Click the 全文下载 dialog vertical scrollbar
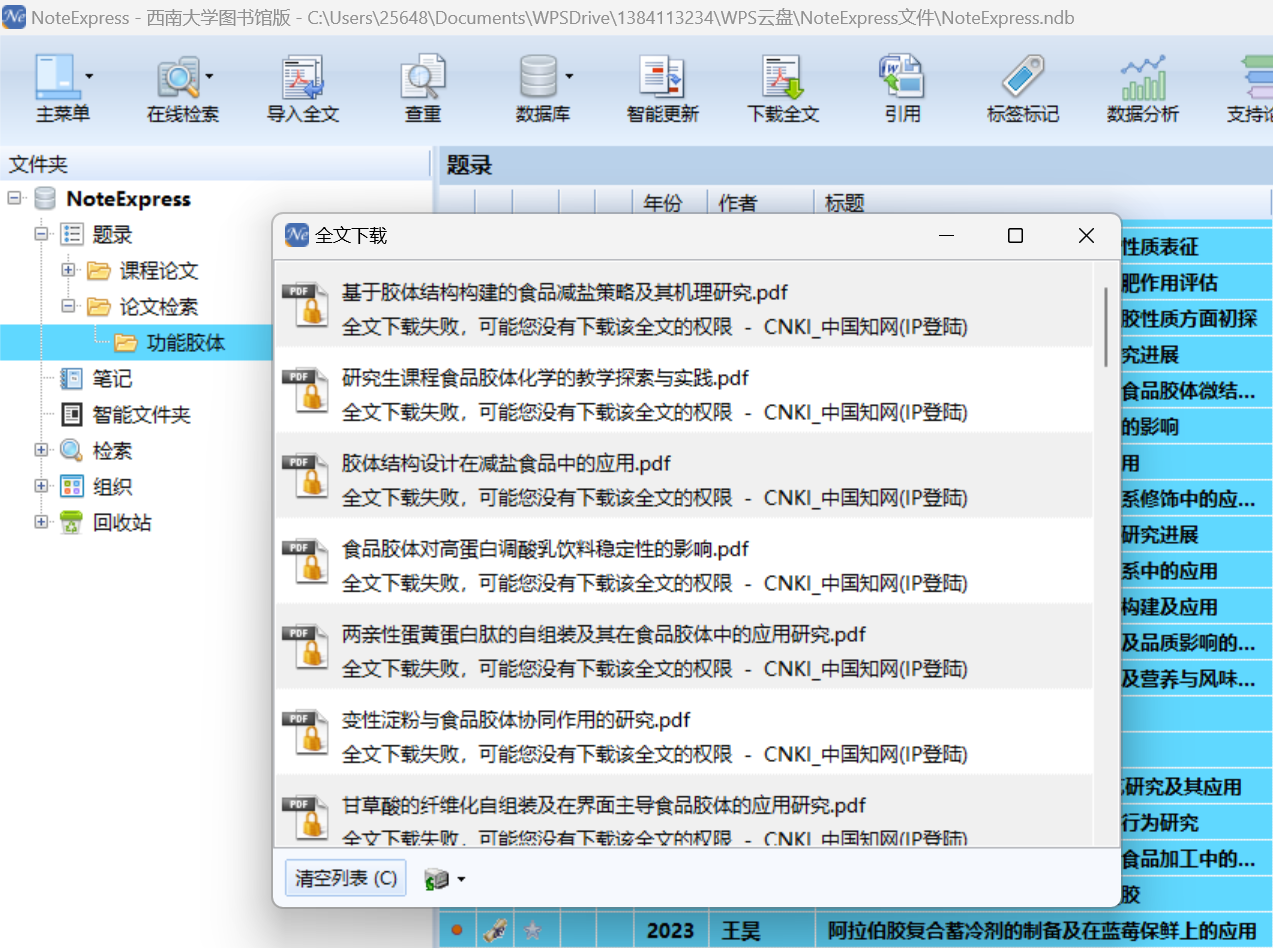The width and height of the screenshot is (1273, 948). (1105, 326)
